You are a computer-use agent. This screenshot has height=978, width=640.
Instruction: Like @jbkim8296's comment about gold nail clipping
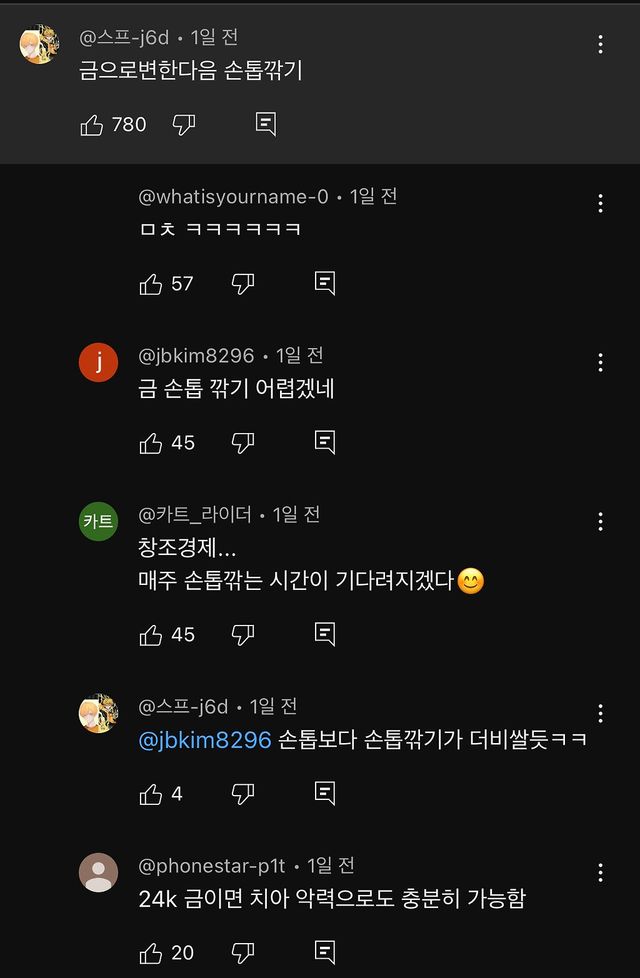[x=152, y=442]
